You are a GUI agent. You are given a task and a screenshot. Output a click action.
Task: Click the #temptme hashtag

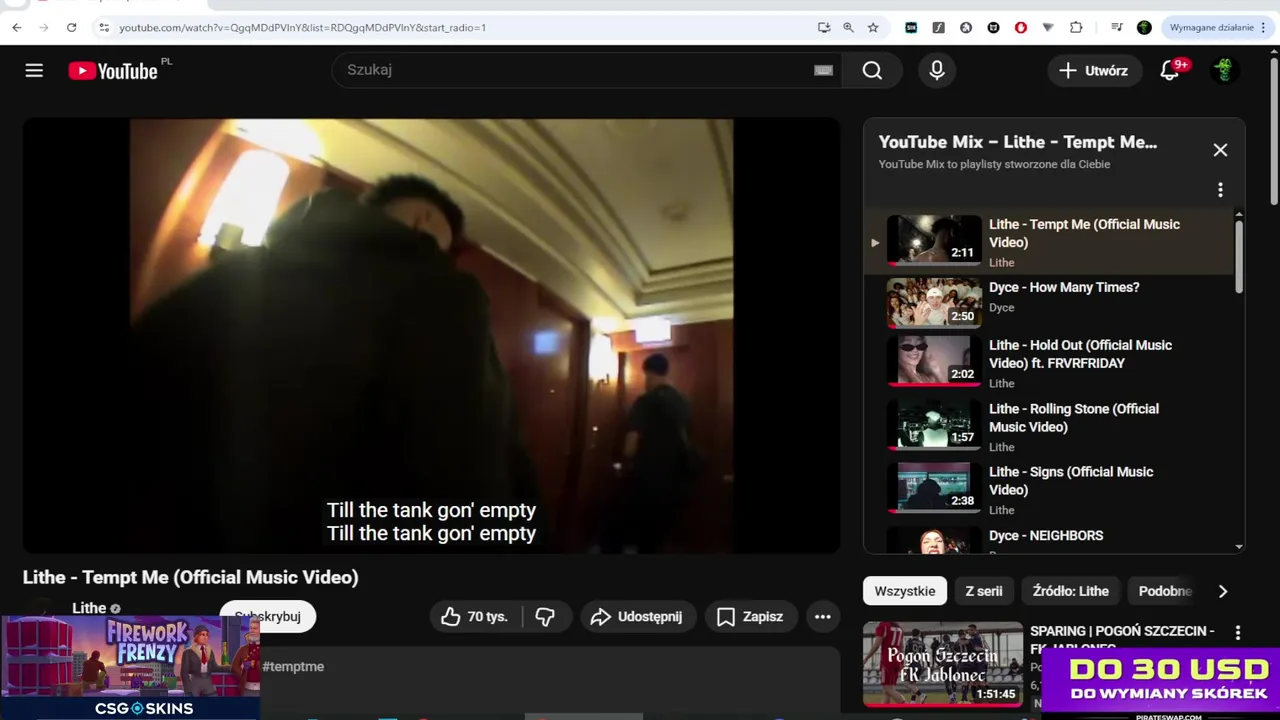click(293, 666)
